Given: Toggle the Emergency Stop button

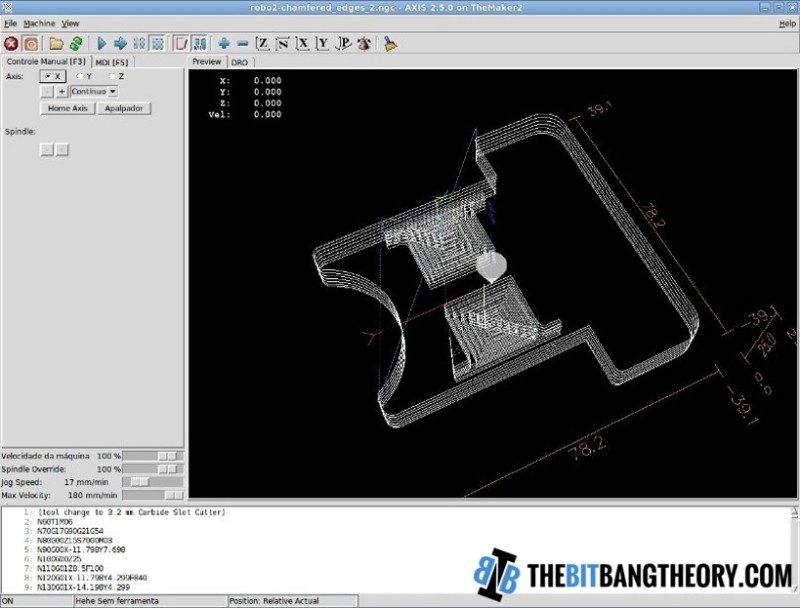Looking at the screenshot, I should tap(11, 43).
